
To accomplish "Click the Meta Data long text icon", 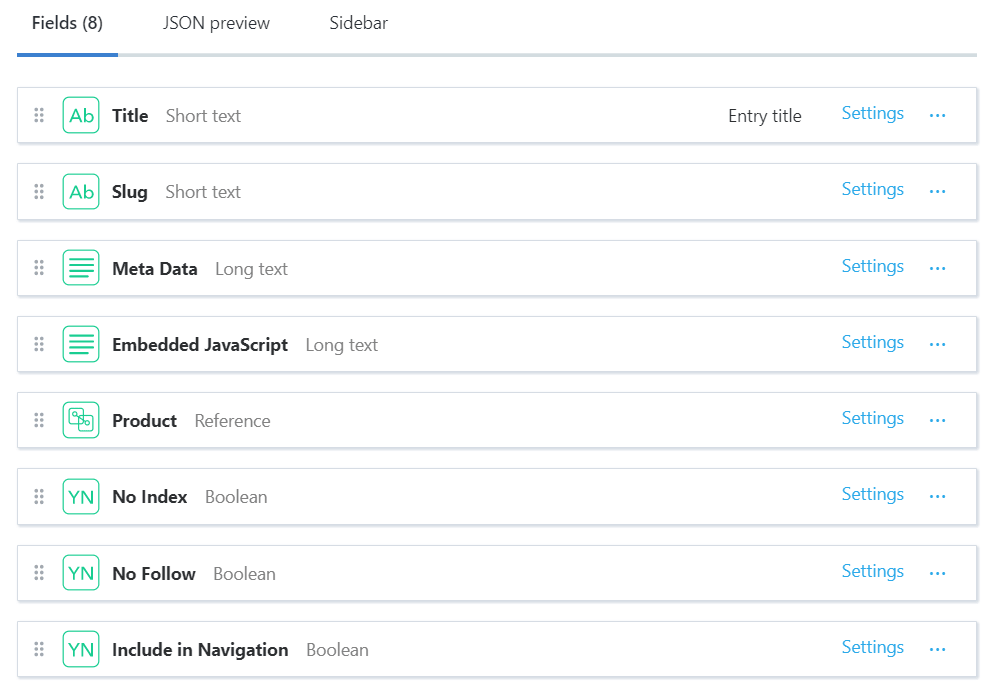I will [x=81, y=268].
